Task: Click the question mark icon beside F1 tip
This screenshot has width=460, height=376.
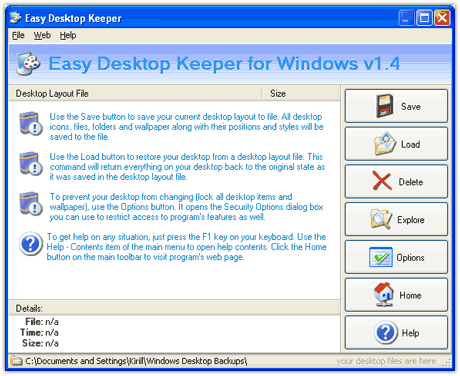Action: pyautogui.click(x=31, y=244)
